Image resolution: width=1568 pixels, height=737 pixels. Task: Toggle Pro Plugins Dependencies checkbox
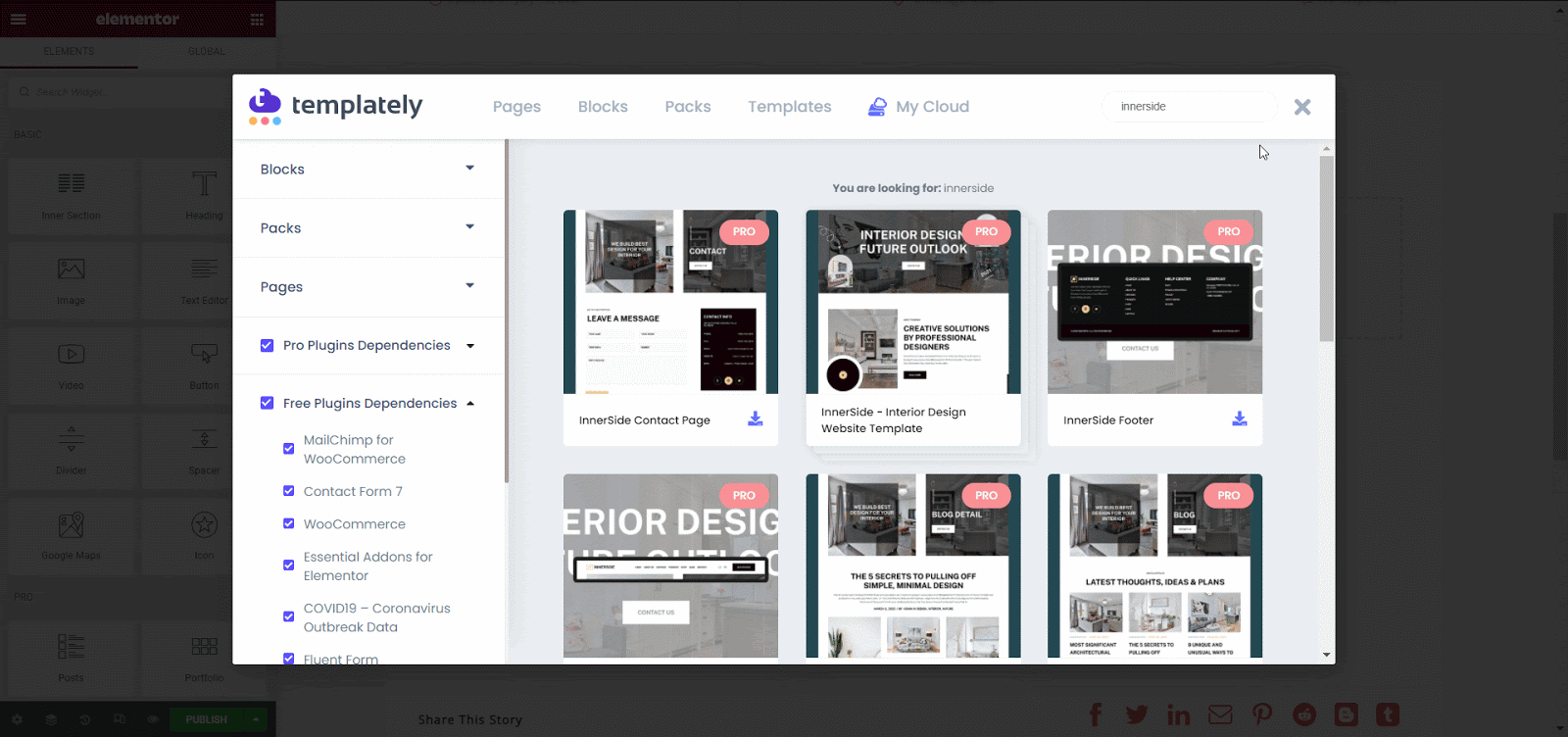click(267, 345)
